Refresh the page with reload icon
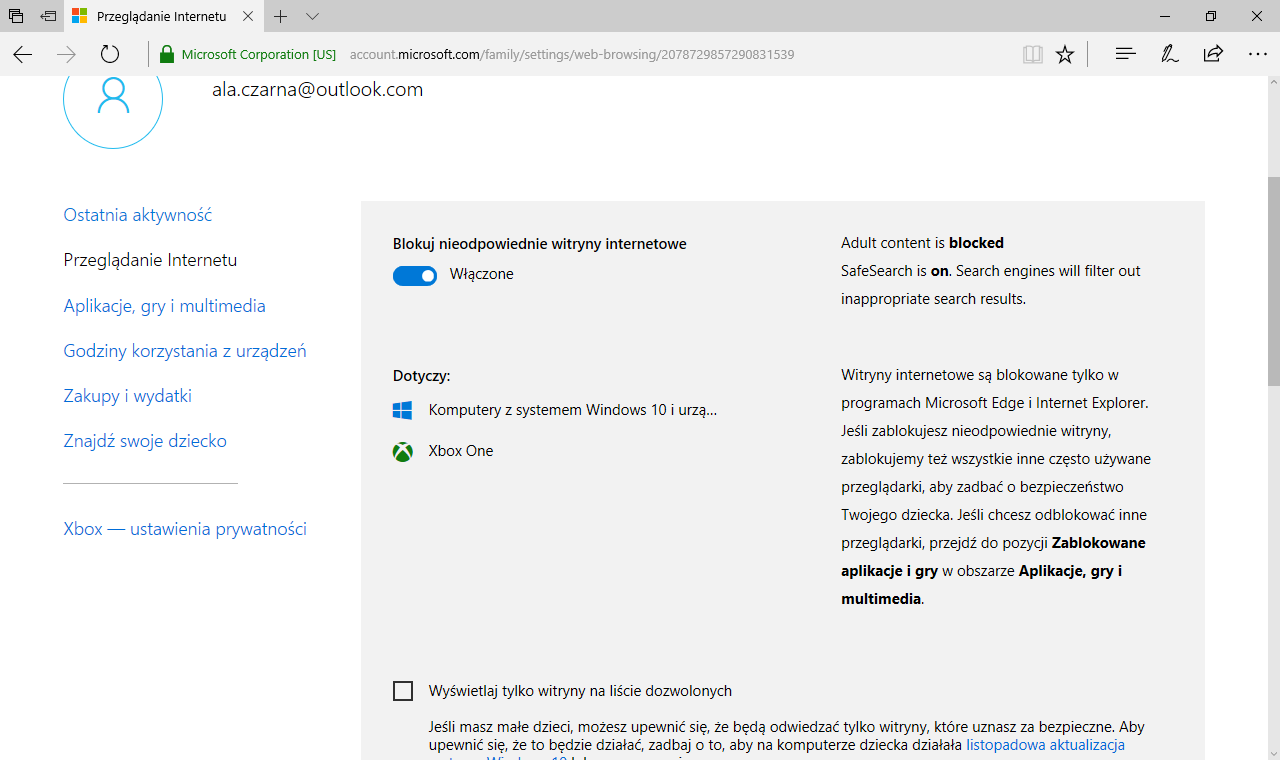Viewport: 1280px width, 760px height. point(110,54)
